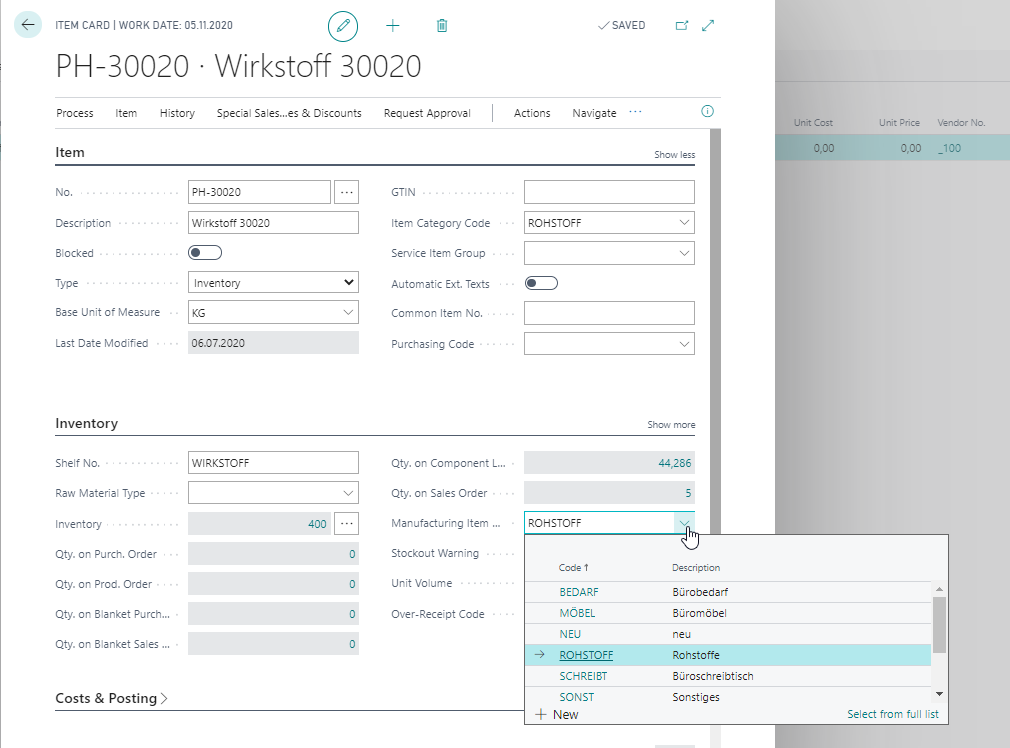Show more actions ellipsis in menu bar
Viewport: 1010px width, 748px height.
(x=635, y=112)
